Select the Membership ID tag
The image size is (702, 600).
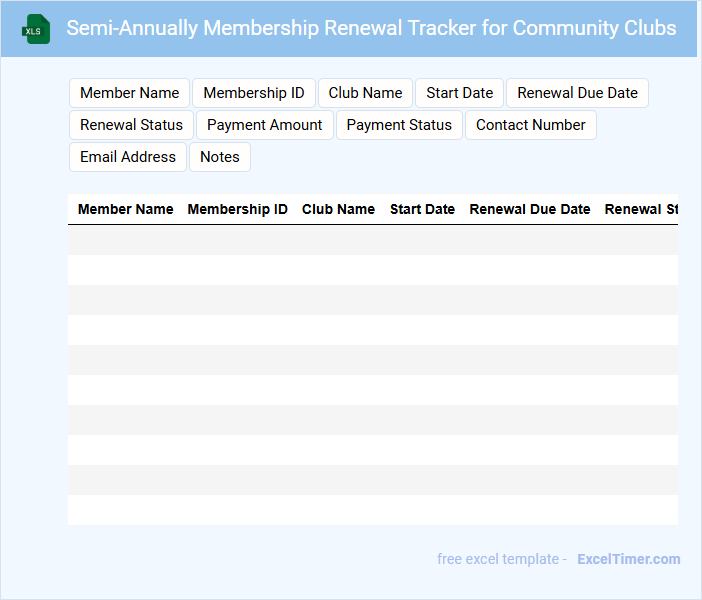(x=254, y=93)
